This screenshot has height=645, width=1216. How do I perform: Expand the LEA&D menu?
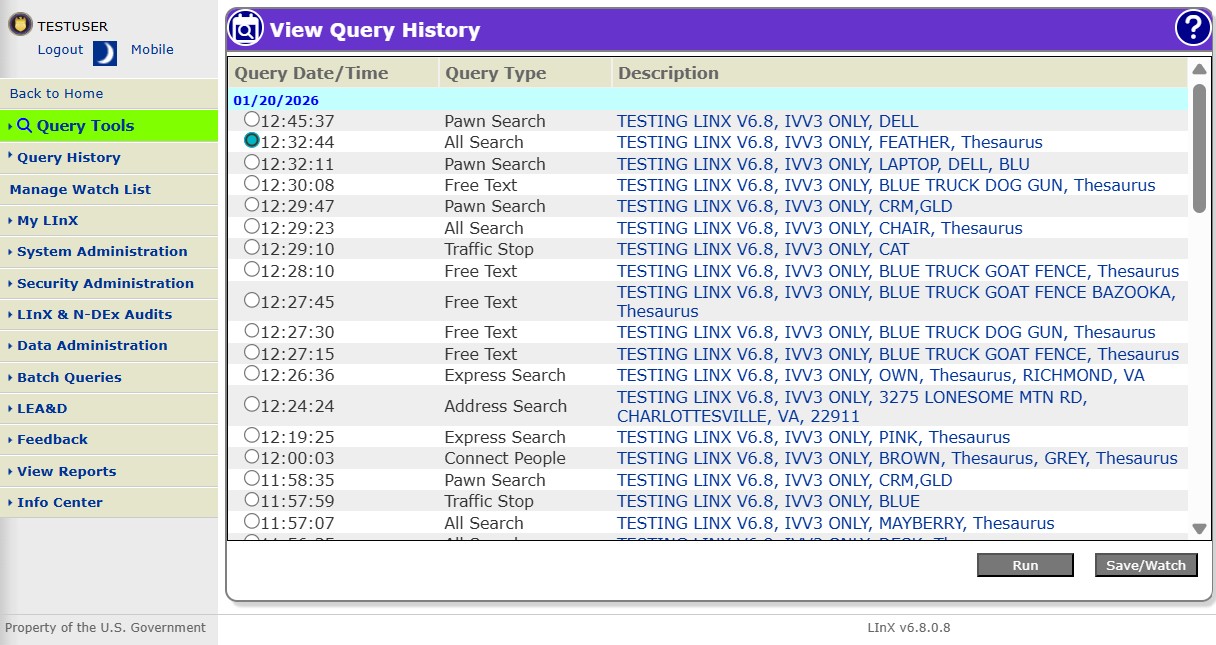click(109, 409)
